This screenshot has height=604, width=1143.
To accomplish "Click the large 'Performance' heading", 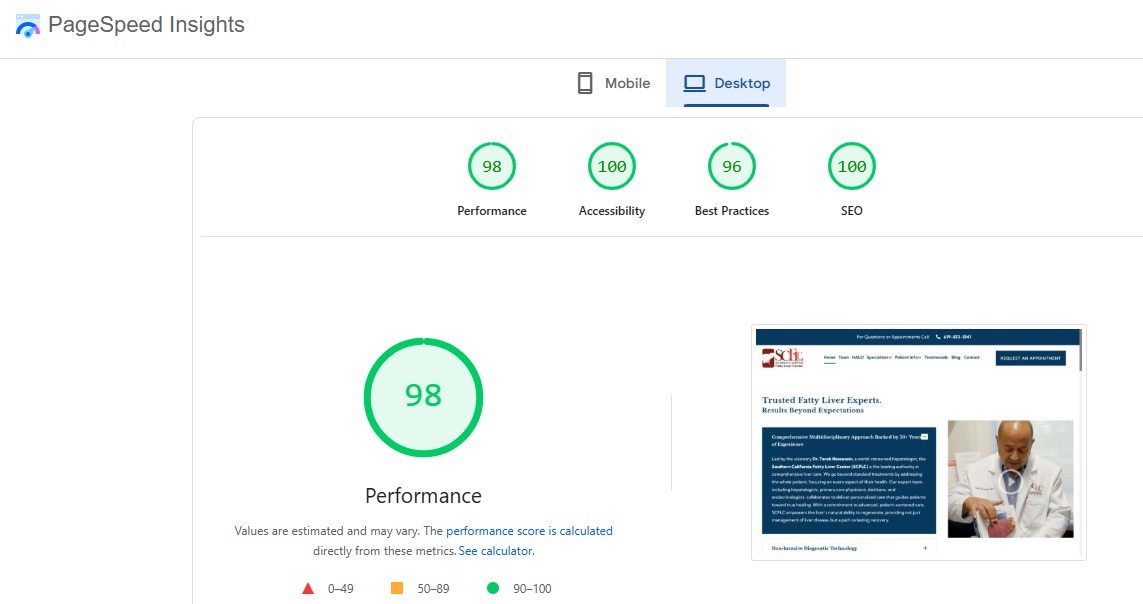I will coord(424,495).
